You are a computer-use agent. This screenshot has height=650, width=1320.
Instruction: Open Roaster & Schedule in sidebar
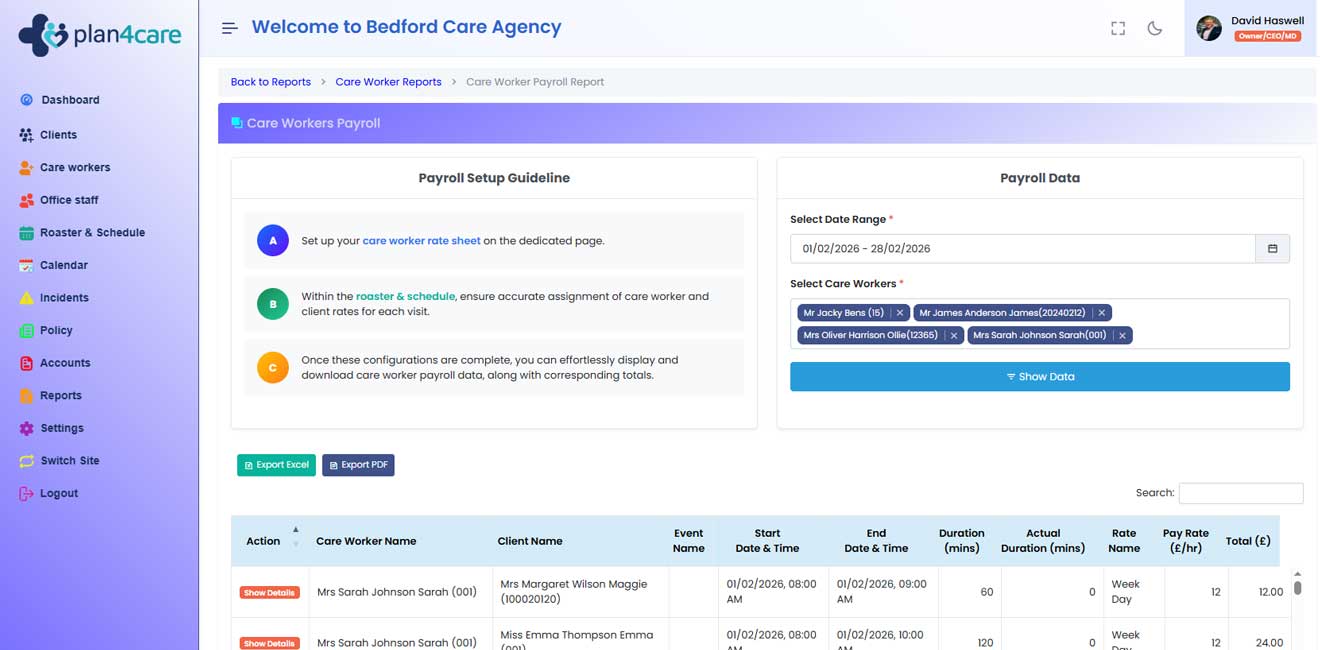coord(92,233)
